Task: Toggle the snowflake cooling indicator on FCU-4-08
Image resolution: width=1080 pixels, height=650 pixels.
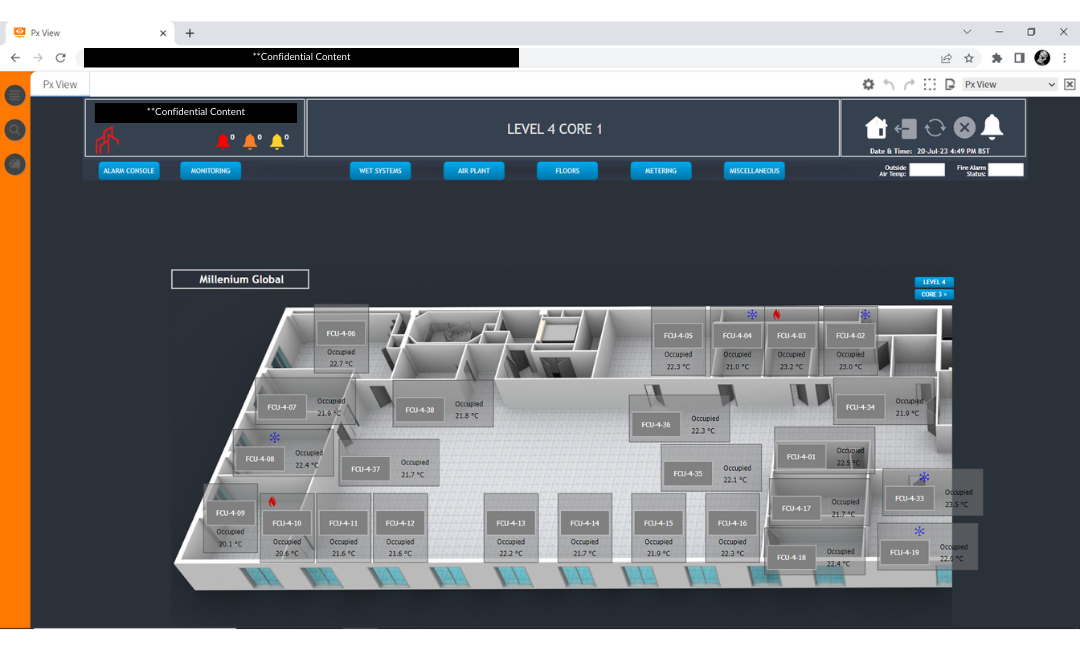Action: click(x=274, y=437)
